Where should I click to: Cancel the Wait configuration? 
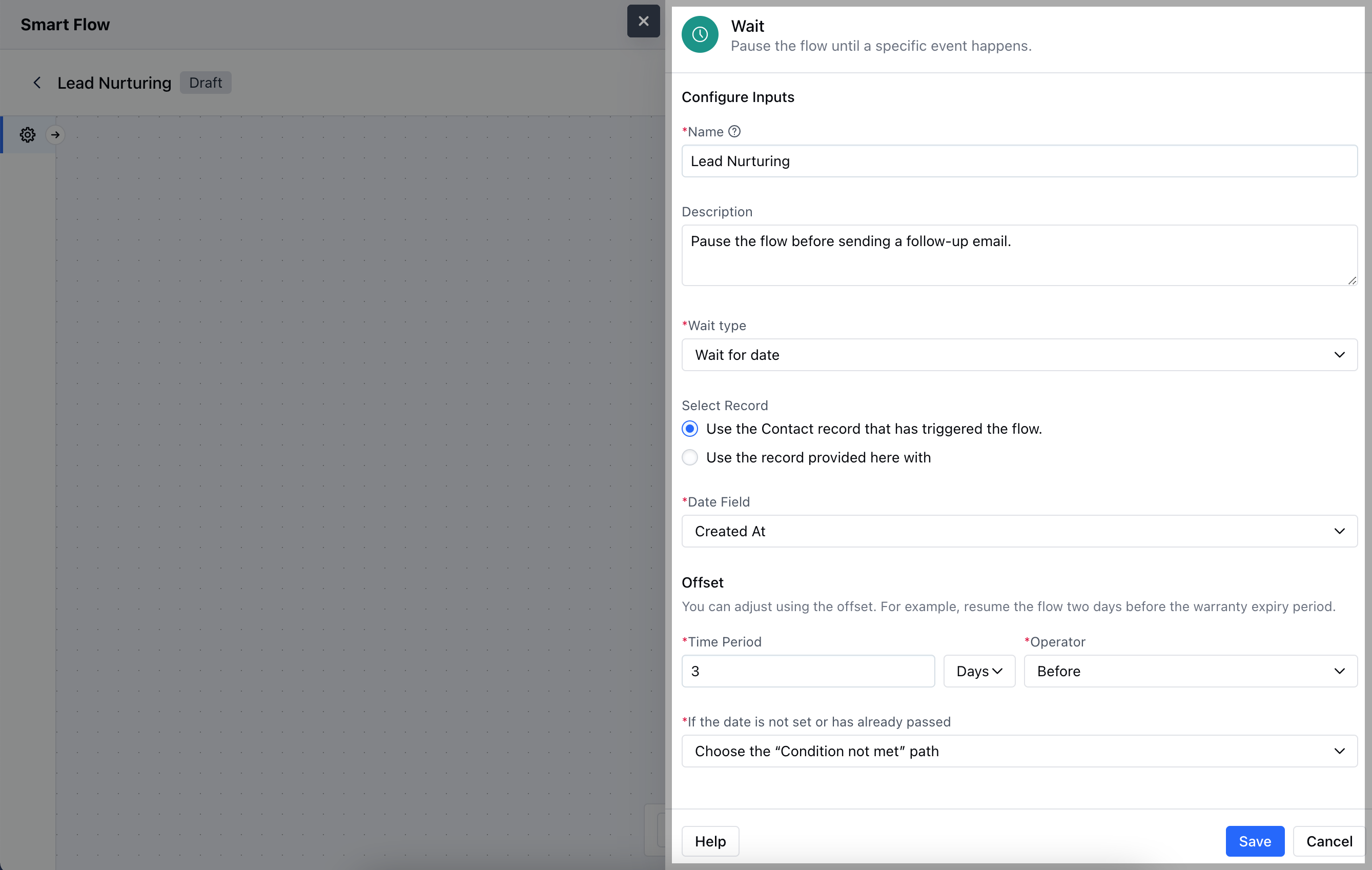[x=1329, y=841]
